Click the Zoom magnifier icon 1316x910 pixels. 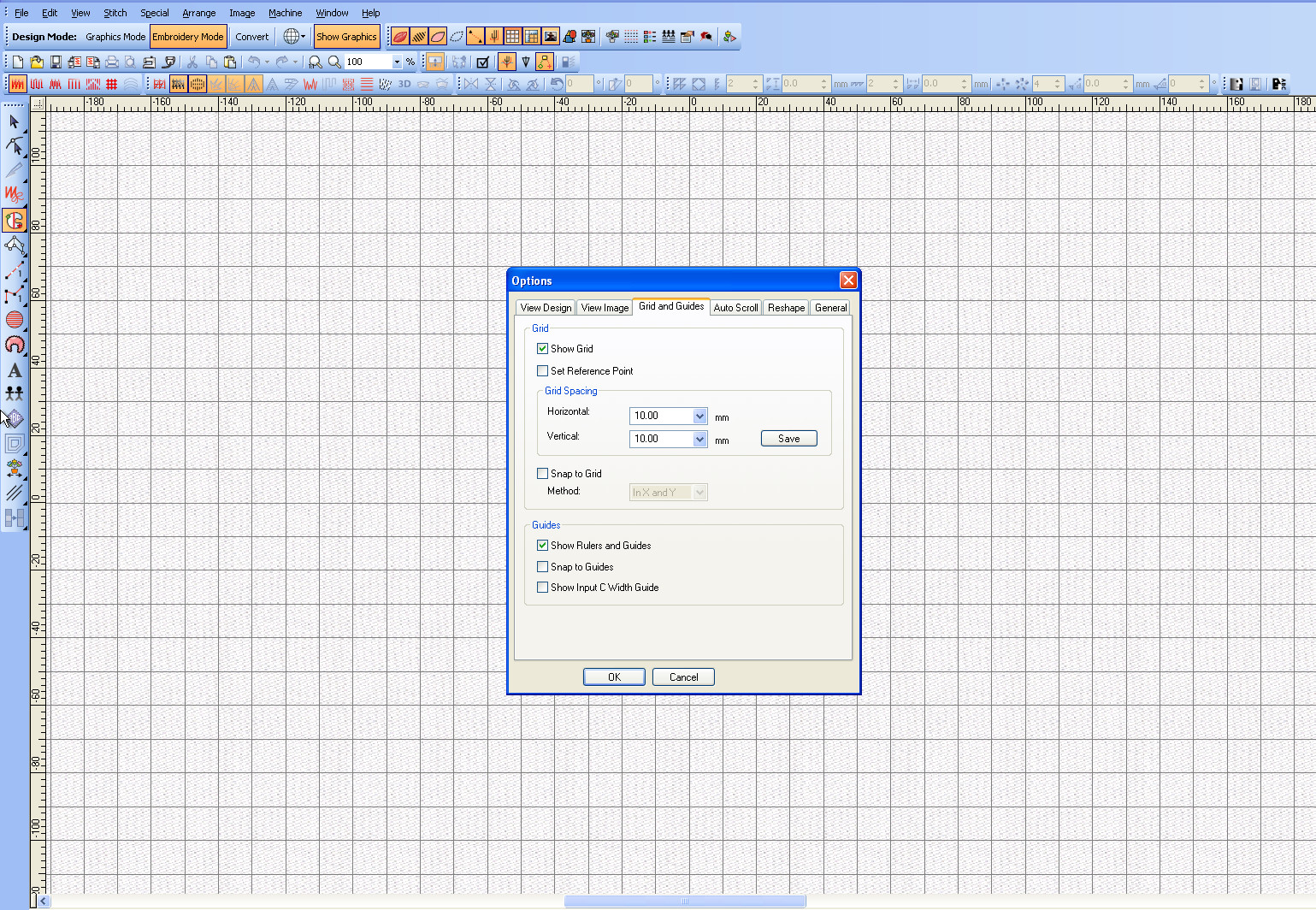[x=334, y=62]
